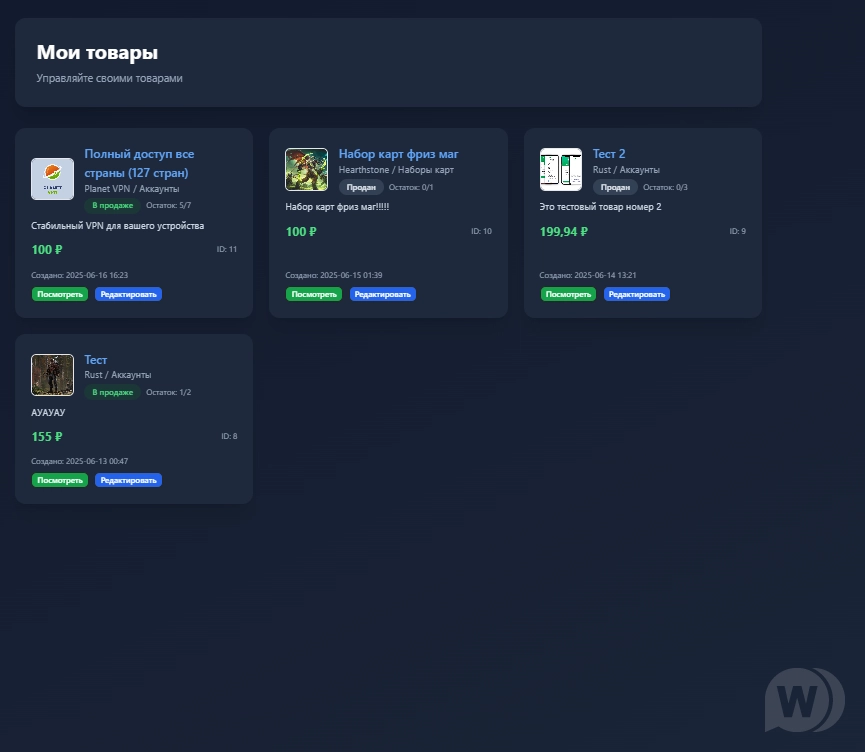
Task: Click the 'Продан' badge on Hearthstone card
Action: (361, 187)
